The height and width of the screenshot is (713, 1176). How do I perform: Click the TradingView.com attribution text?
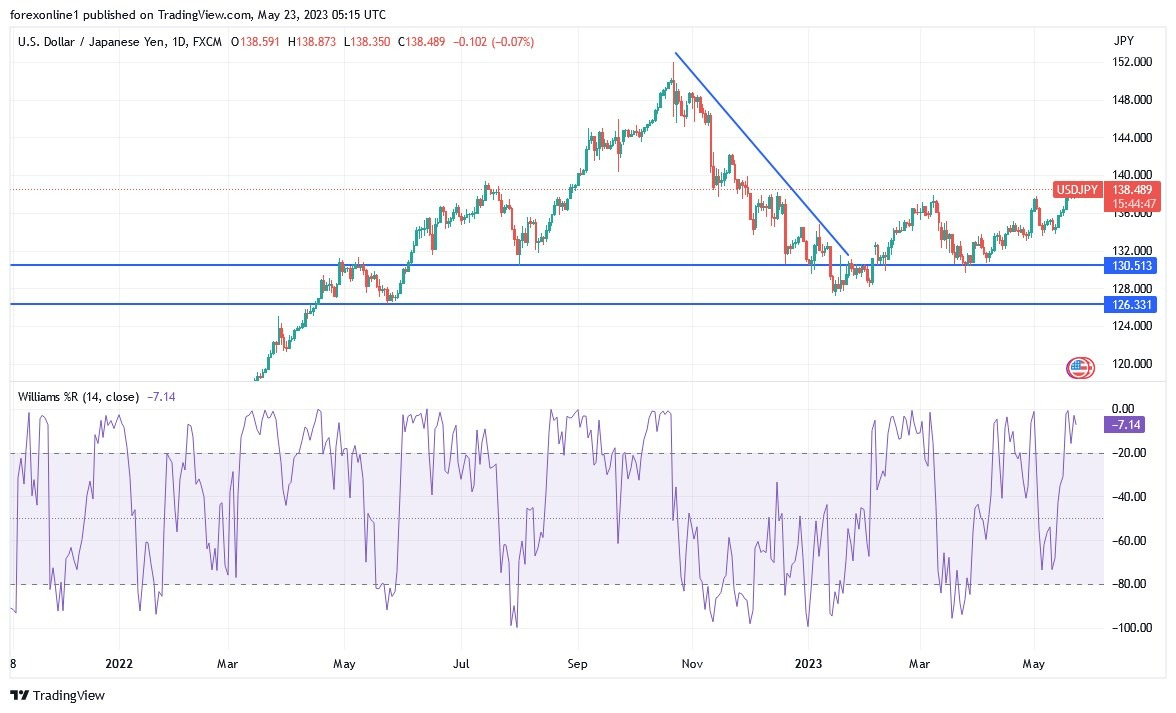pos(196,15)
